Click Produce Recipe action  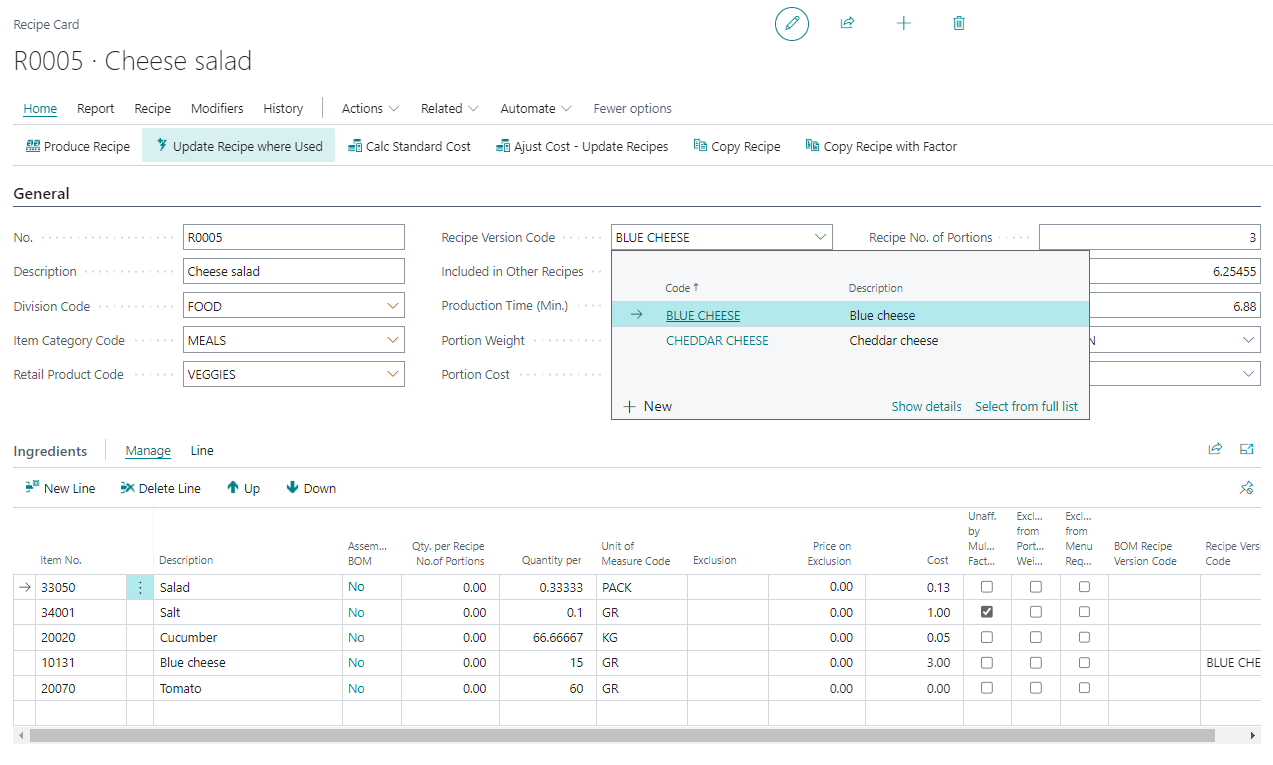(78, 146)
